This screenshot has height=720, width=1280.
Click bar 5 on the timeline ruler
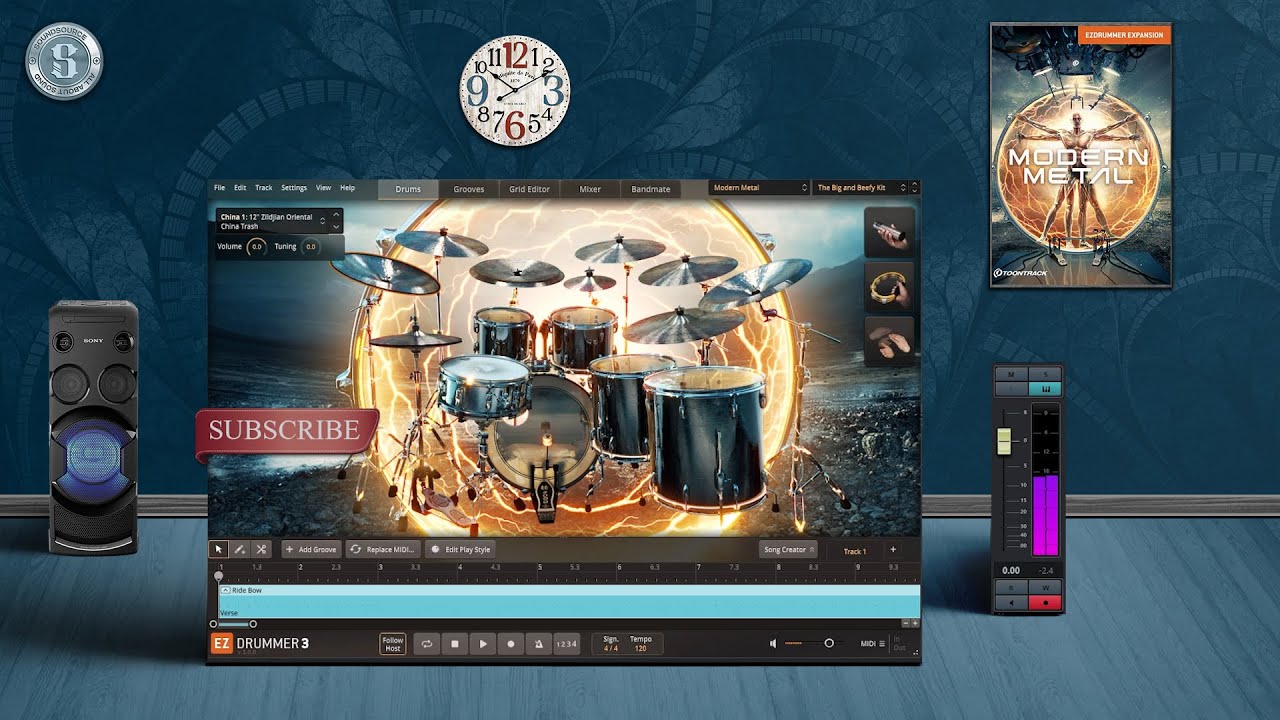(540, 567)
